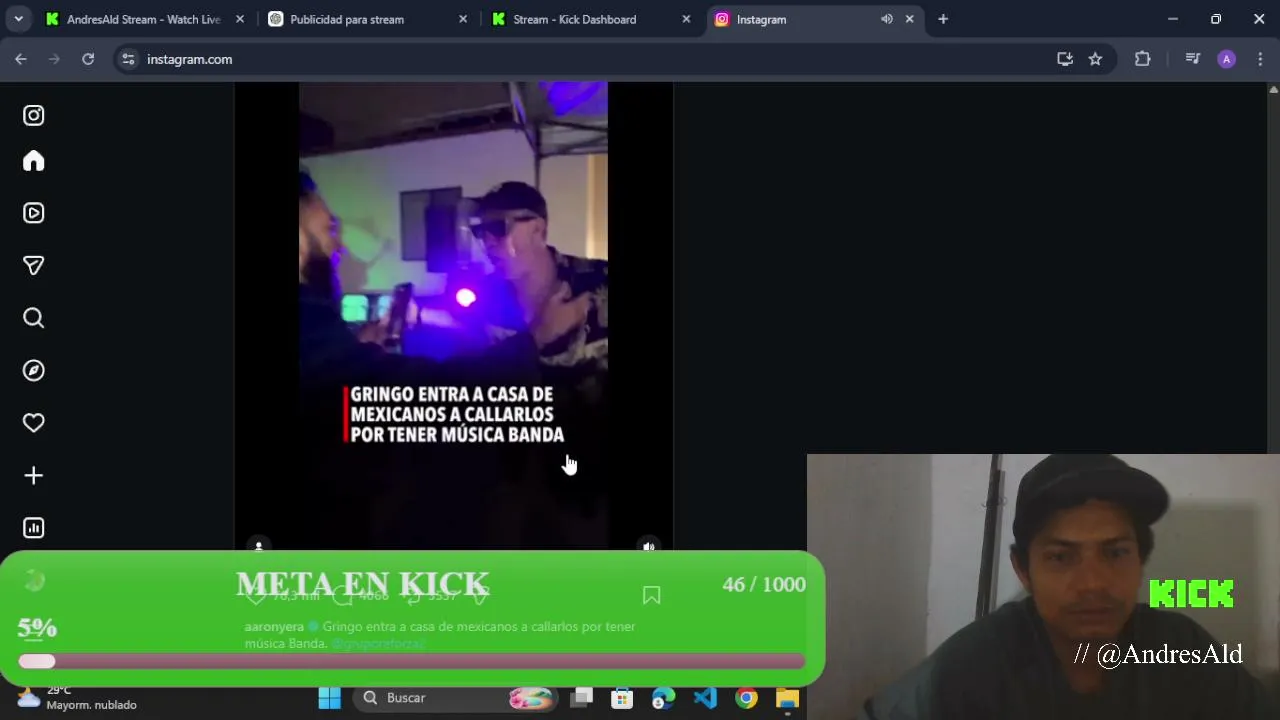The height and width of the screenshot is (720, 1280).
Task: Open Visual Studio Code from the taskbar
Action: coord(705,698)
